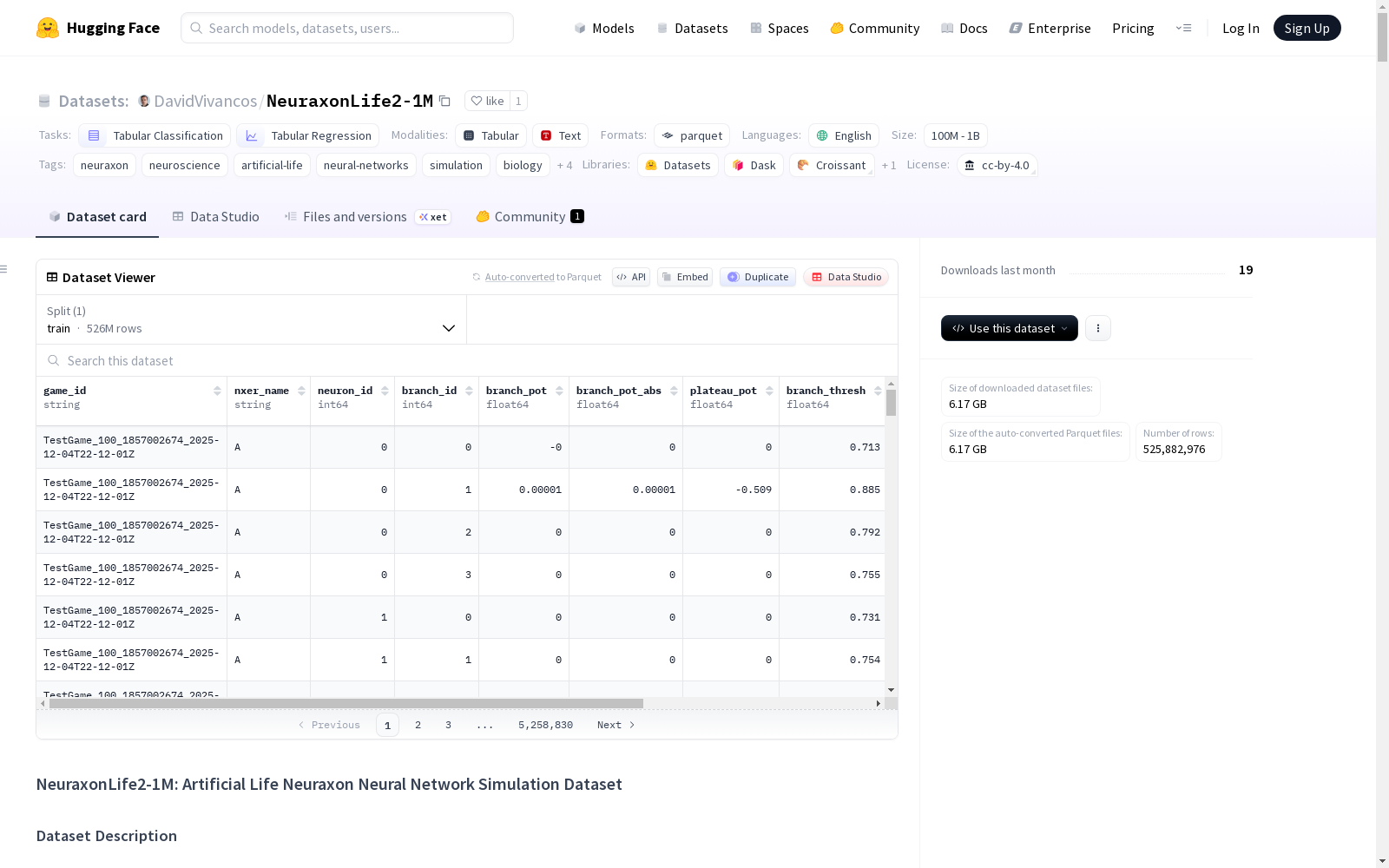Screen dimensions: 1389x868
Task: Filter by Text modality tag
Action: coord(561,135)
